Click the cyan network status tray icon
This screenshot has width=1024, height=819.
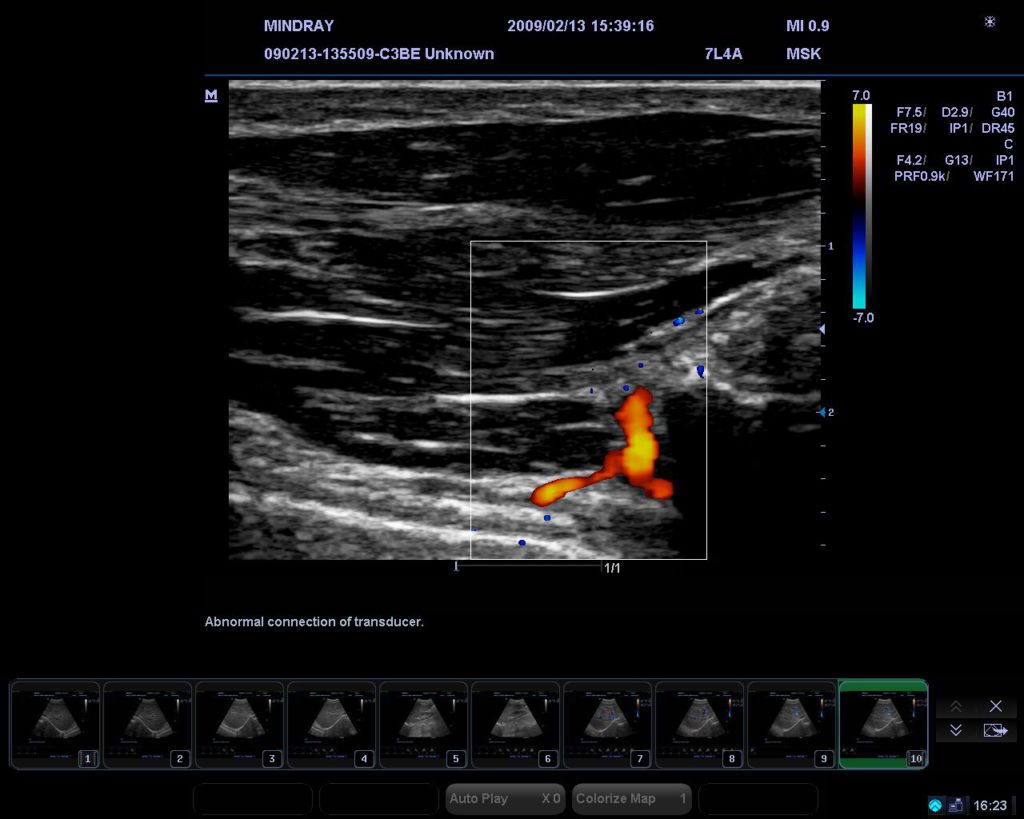pyautogui.click(x=935, y=805)
